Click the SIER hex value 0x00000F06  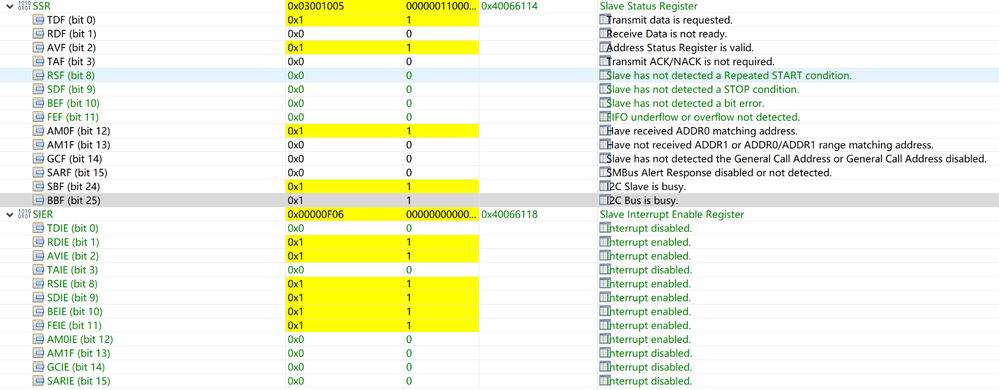click(316, 215)
